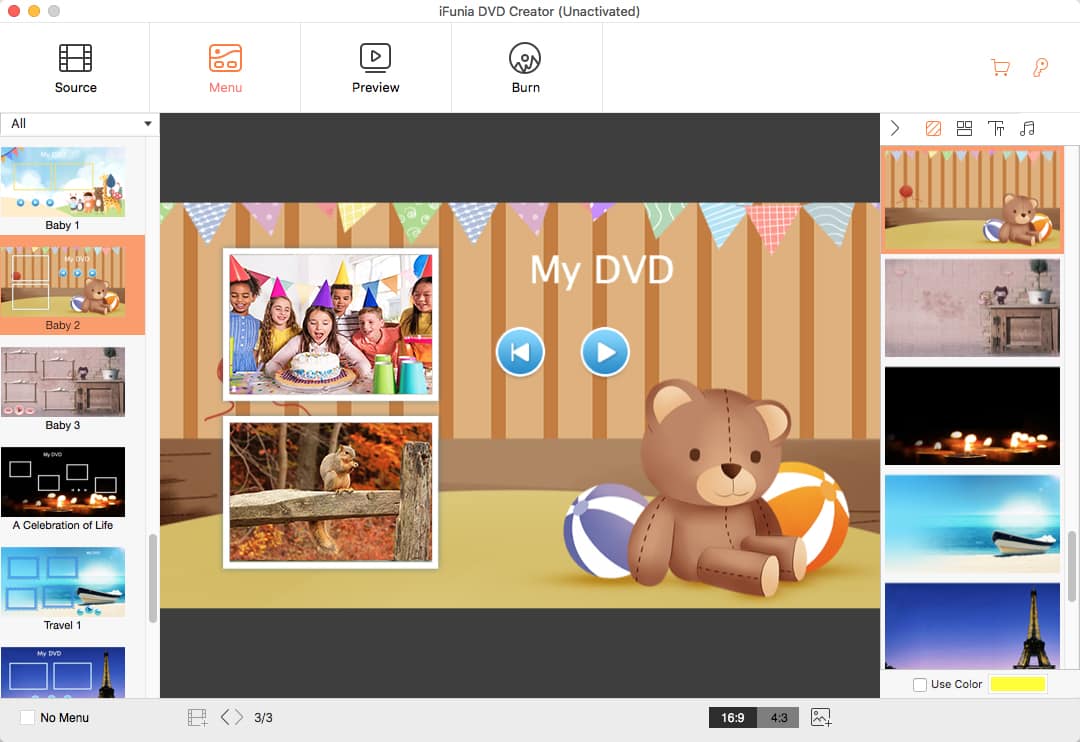
Task: Open the text style panel icon
Action: click(x=996, y=128)
